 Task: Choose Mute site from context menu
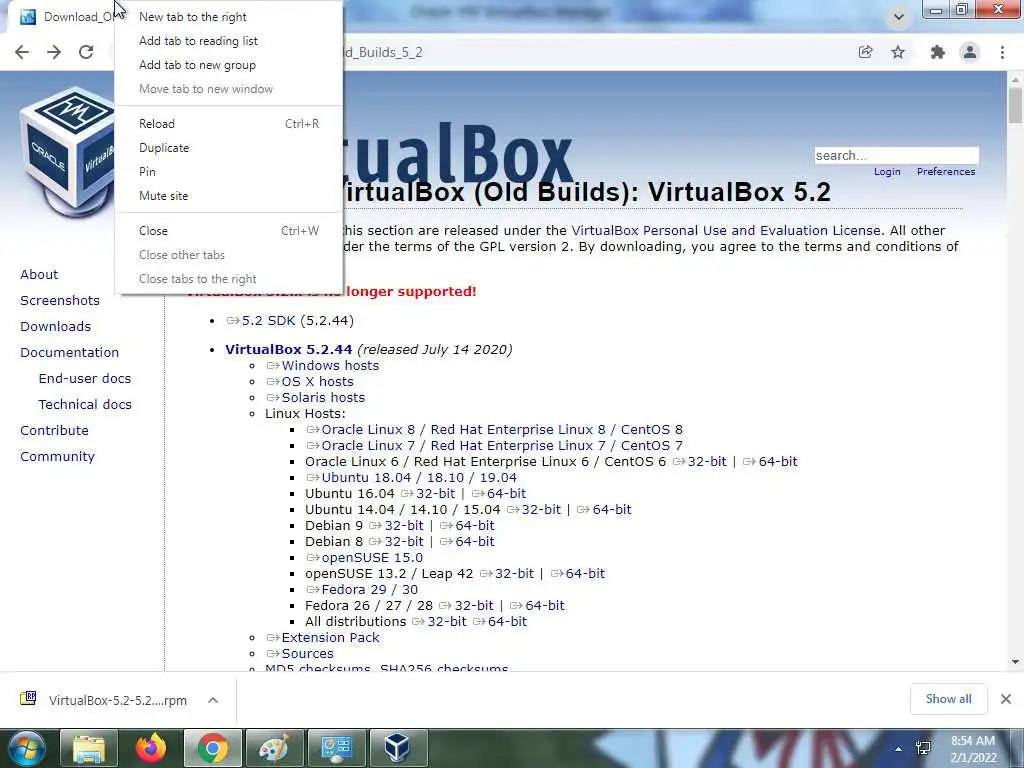[x=229, y=196]
